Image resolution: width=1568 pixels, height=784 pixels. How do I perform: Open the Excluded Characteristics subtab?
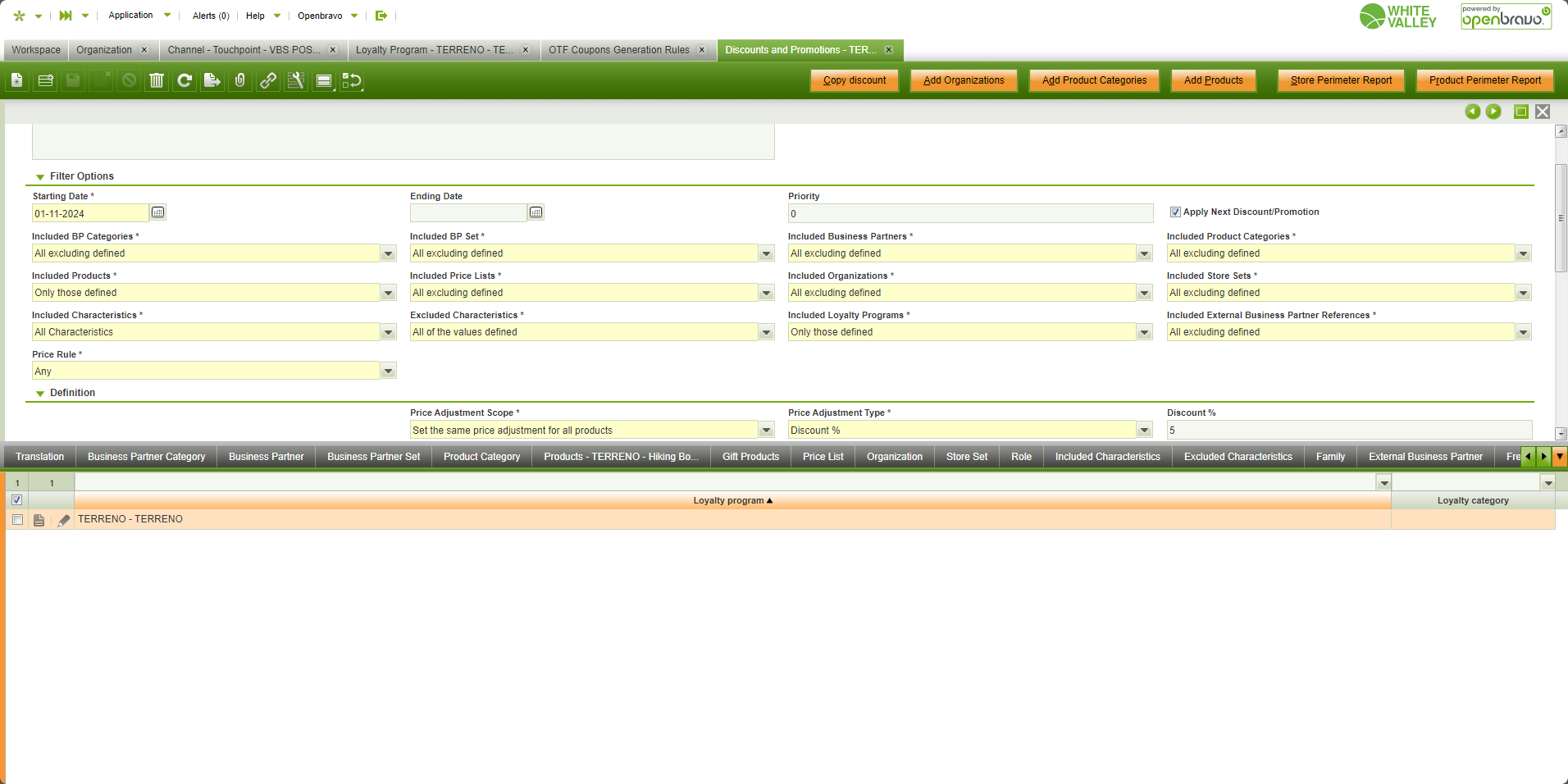[1238, 457]
